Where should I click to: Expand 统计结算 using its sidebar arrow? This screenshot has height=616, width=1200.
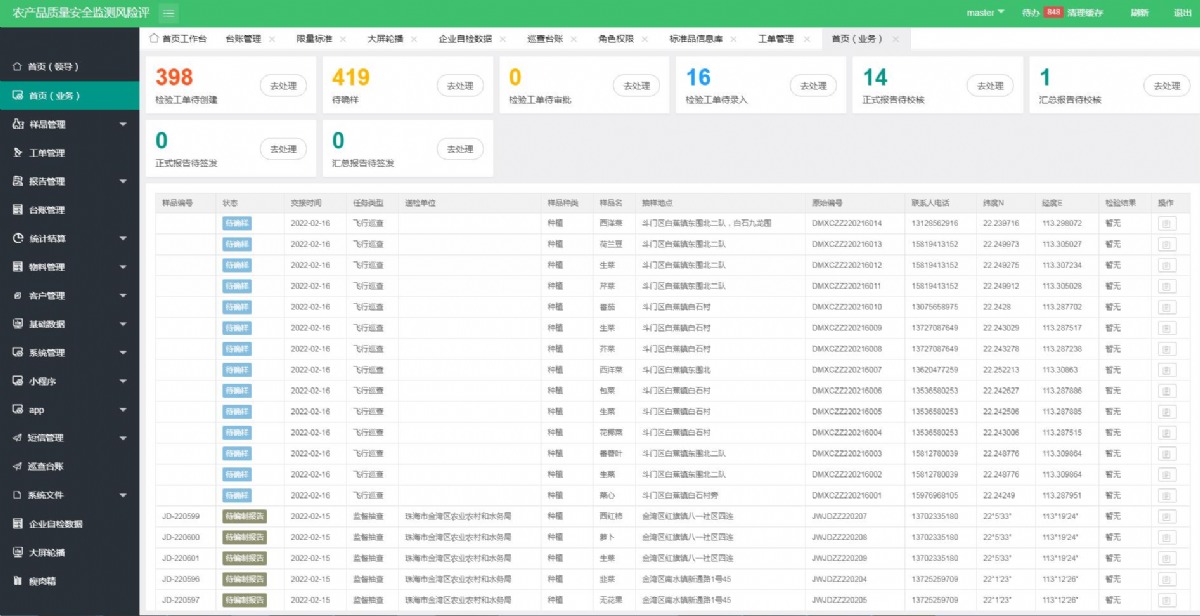tap(123, 239)
